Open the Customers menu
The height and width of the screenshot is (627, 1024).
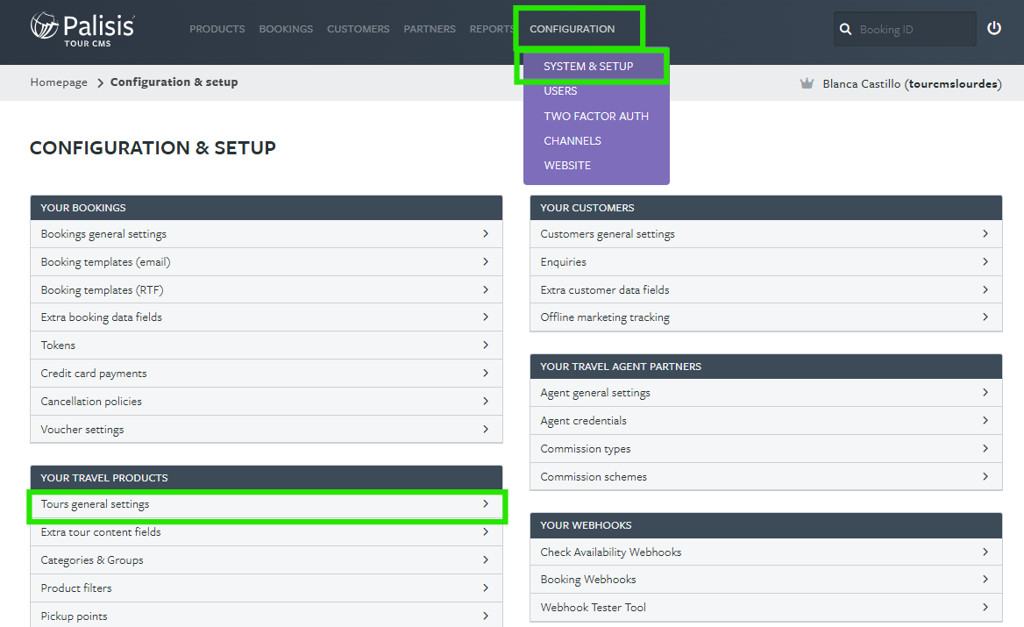[x=358, y=29]
